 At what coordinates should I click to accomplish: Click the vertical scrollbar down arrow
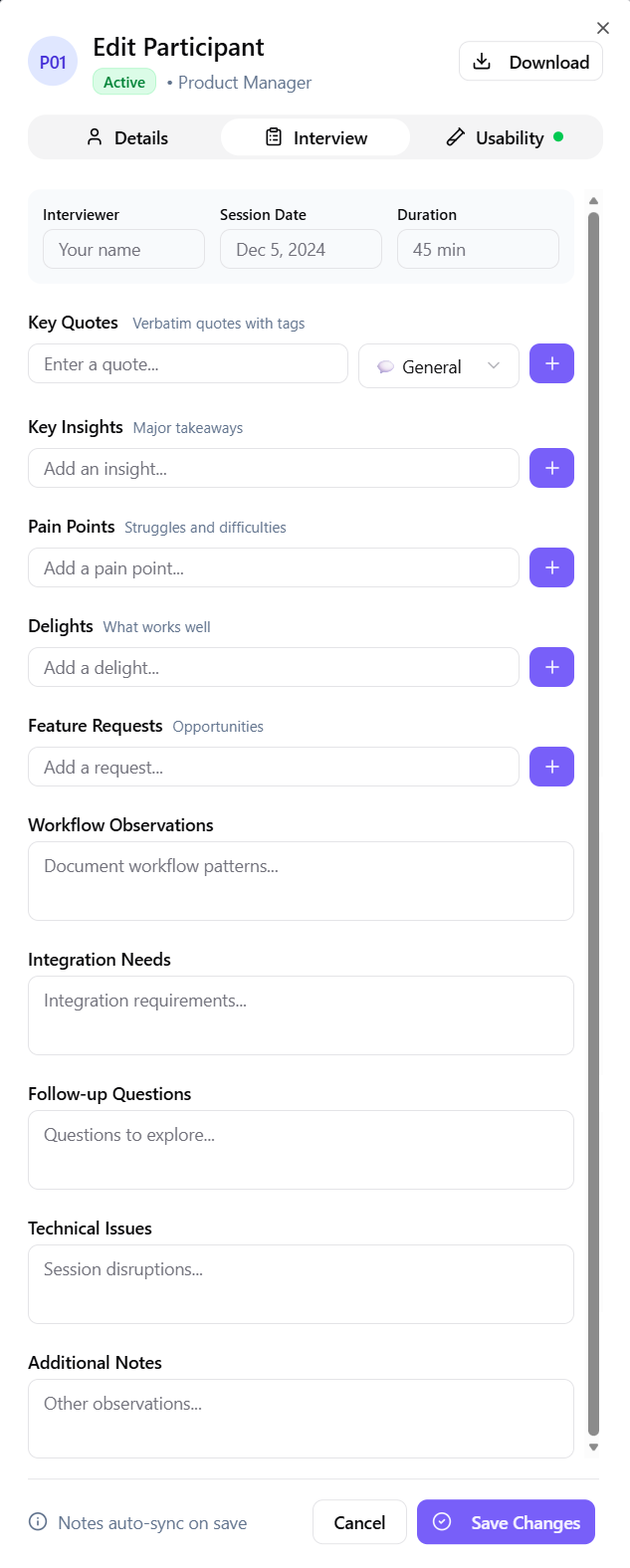click(594, 1448)
